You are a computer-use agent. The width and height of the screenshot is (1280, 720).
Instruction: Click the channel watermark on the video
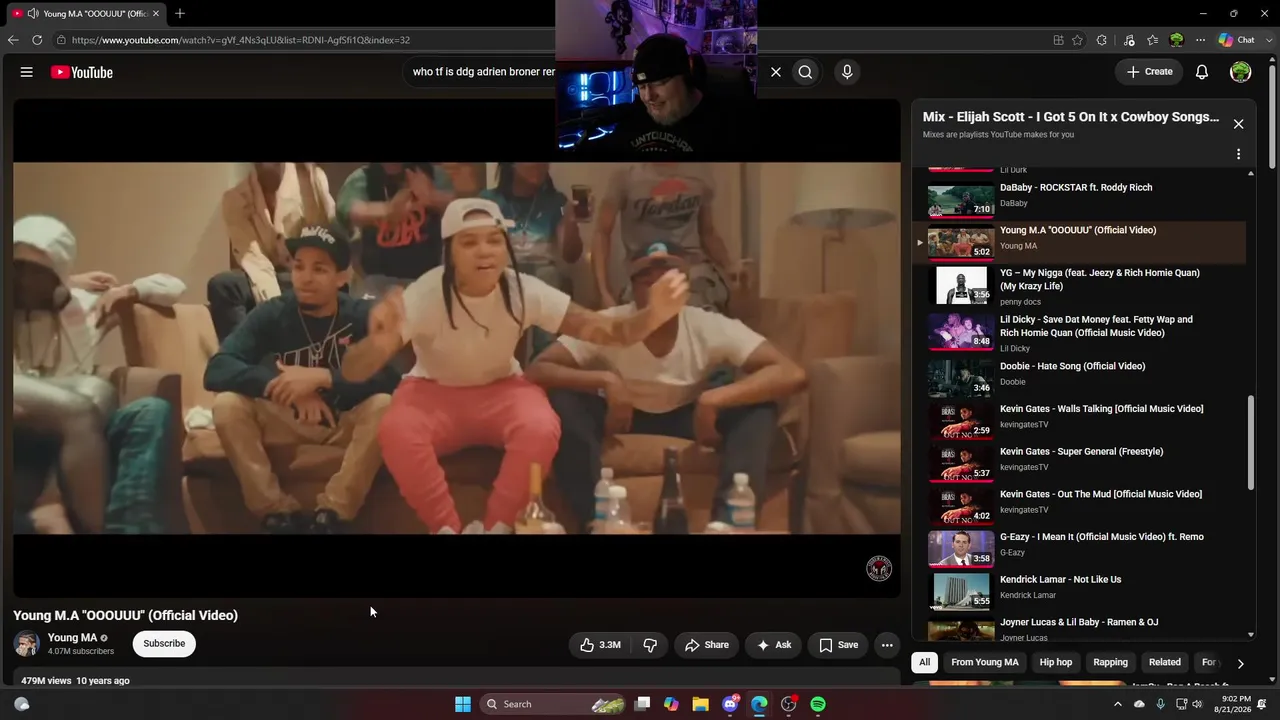coord(878,569)
